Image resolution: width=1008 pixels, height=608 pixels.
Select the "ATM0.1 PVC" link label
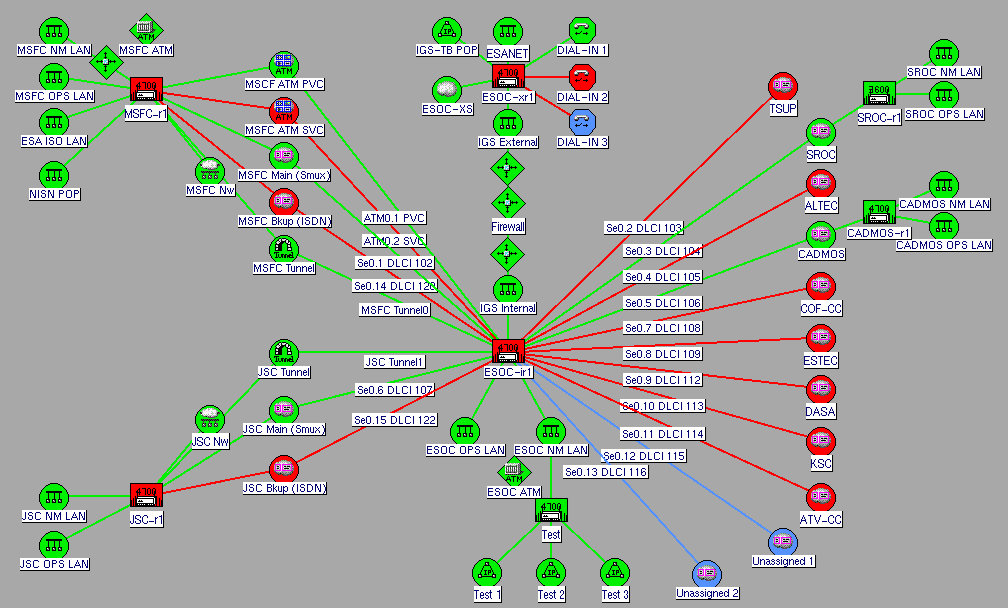point(394,219)
